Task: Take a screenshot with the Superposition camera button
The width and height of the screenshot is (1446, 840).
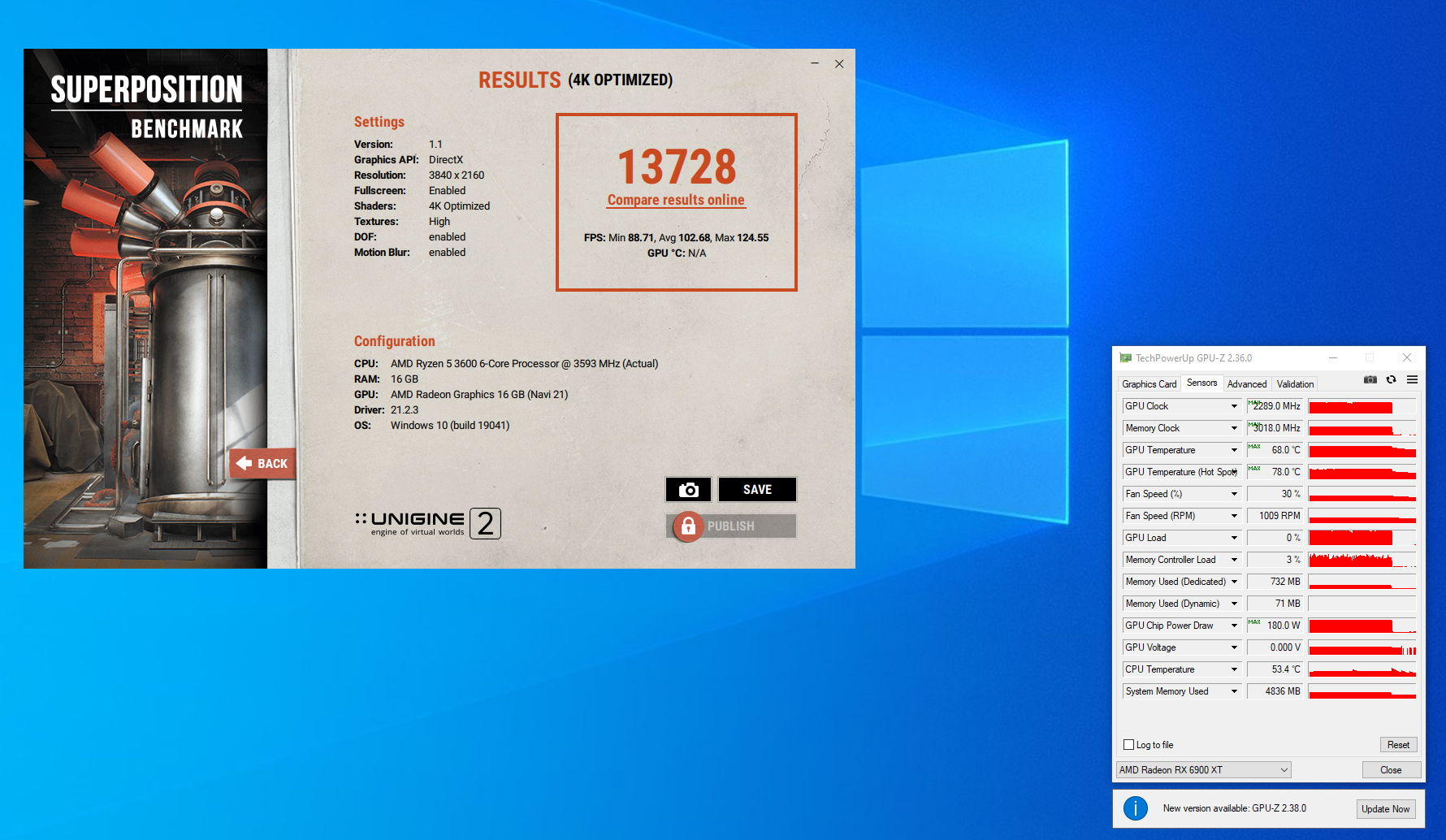Action: pyautogui.click(x=688, y=489)
